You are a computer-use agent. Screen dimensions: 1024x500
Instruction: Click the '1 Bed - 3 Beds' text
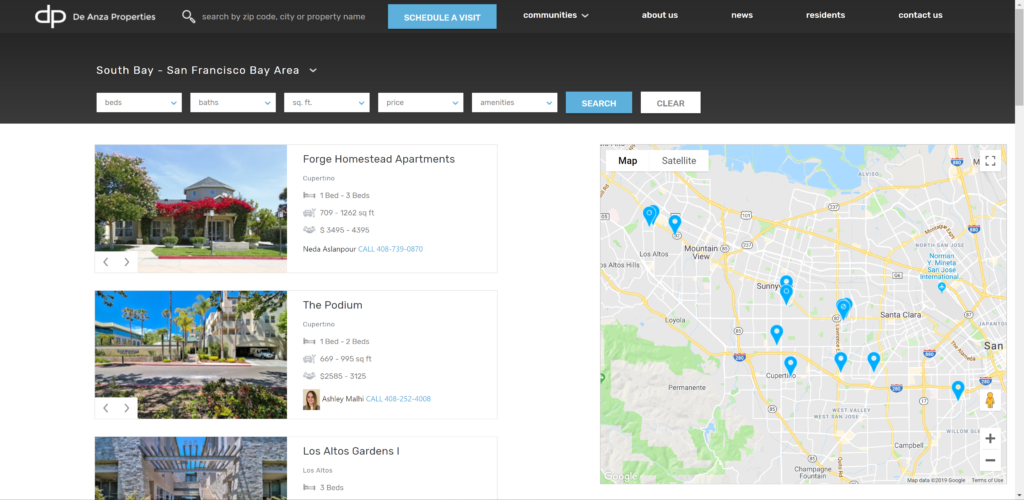[345, 195]
